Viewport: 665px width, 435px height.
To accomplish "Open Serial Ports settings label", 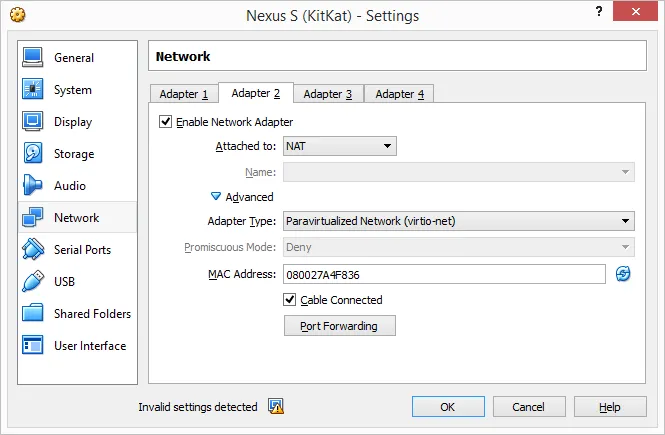I will pyautogui.click(x=82, y=250).
